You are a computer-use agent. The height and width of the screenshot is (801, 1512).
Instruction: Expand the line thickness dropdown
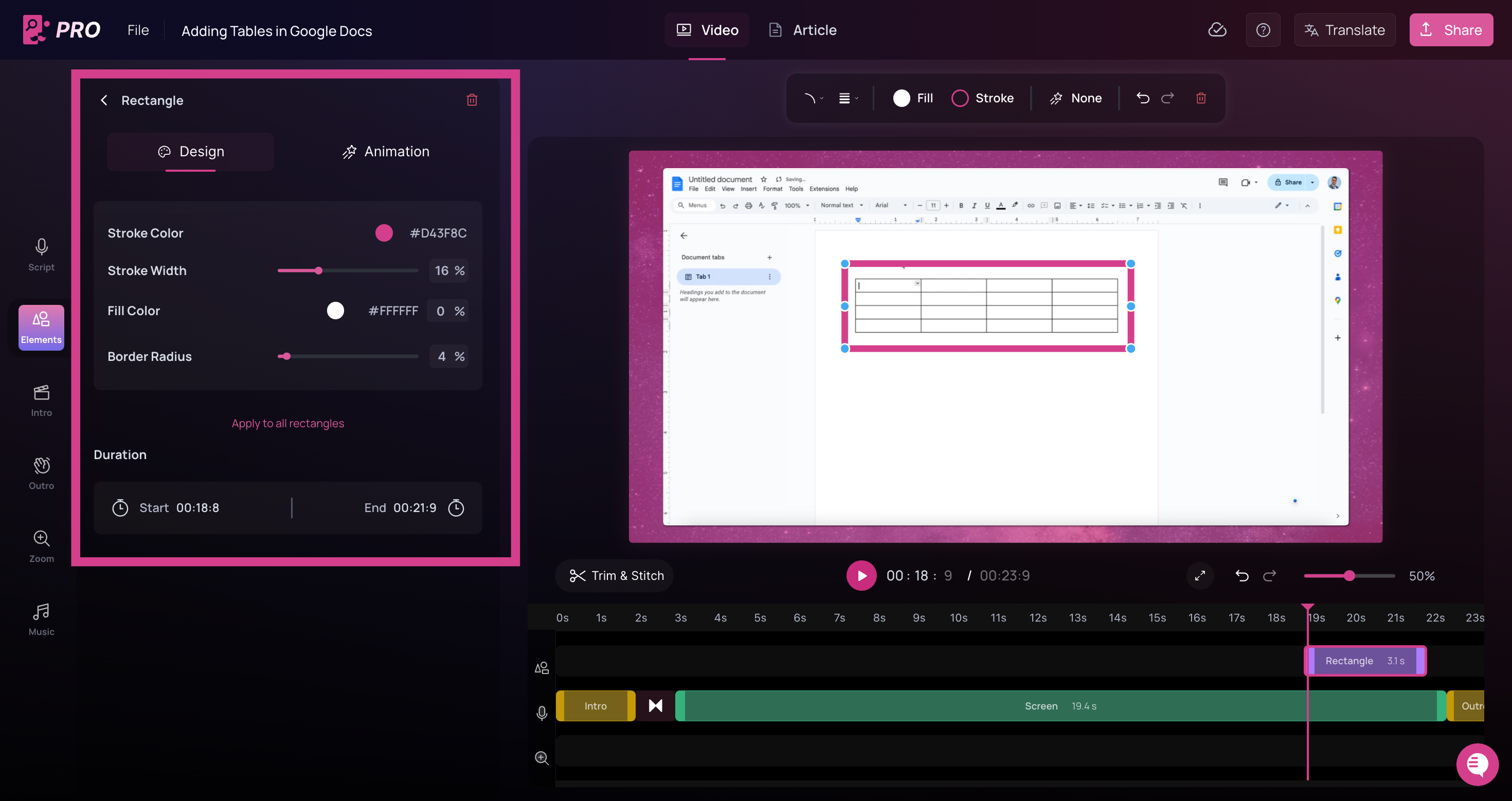click(848, 98)
